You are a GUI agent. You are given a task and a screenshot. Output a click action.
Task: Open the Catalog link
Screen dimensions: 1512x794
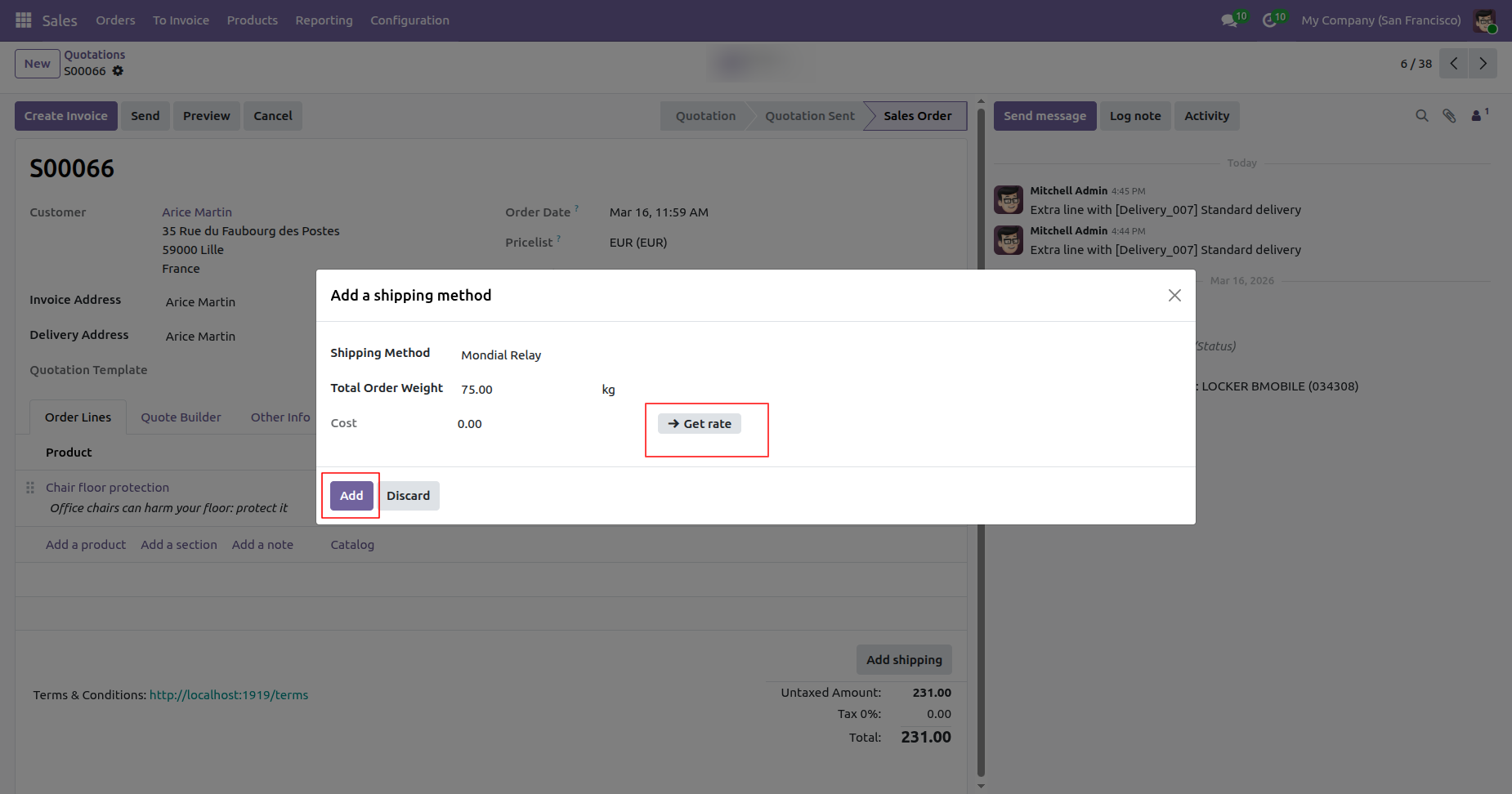click(352, 545)
